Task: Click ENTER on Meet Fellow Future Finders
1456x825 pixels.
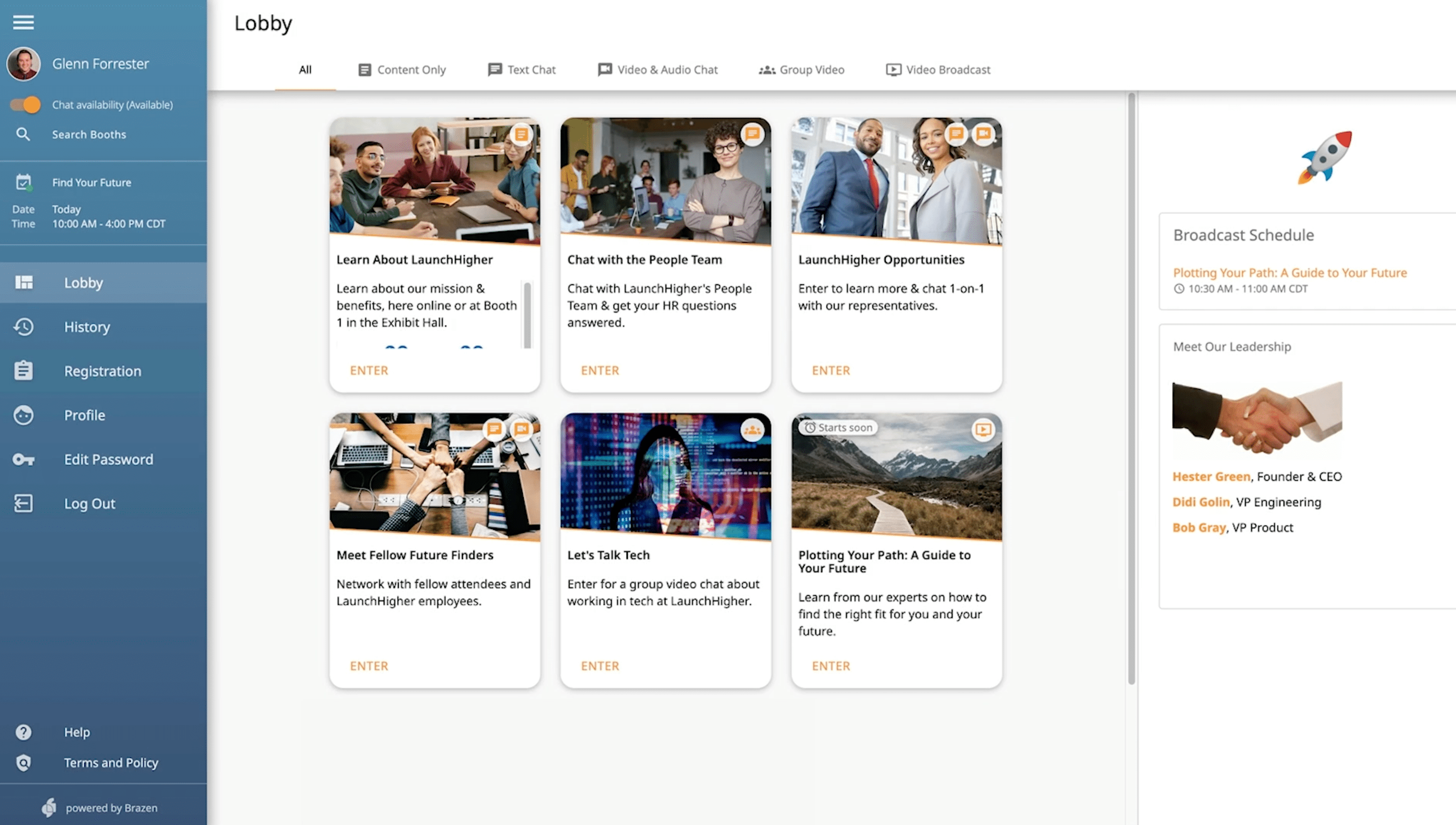Action: click(369, 666)
